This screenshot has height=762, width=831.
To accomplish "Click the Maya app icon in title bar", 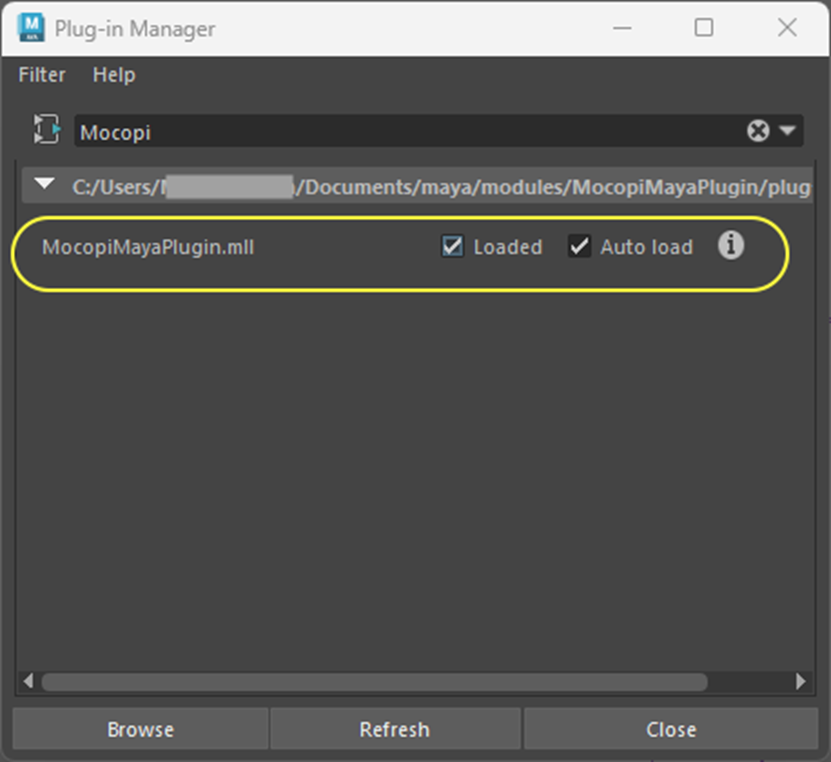I will (x=31, y=28).
